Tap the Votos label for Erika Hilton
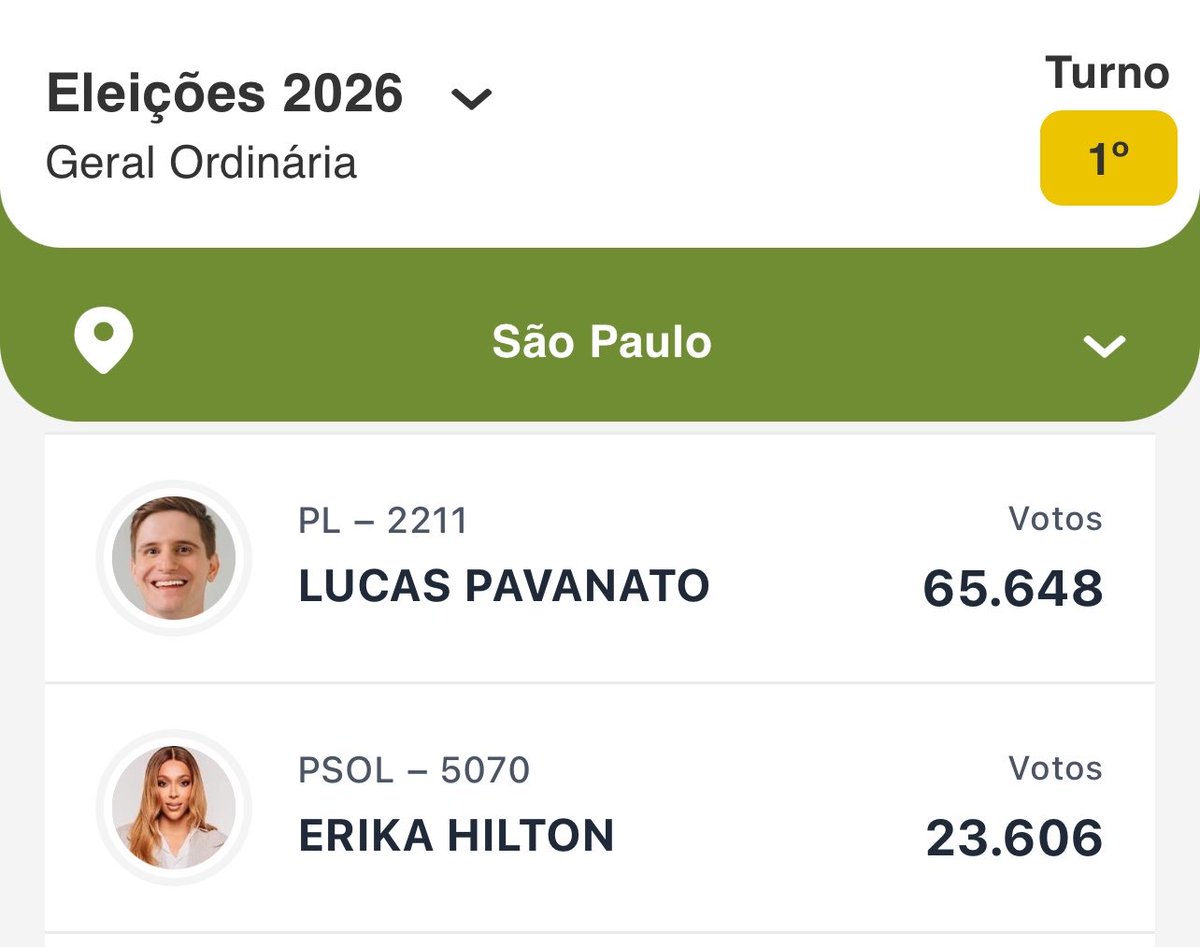Viewport: 1200px width, 947px height. [1055, 768]
